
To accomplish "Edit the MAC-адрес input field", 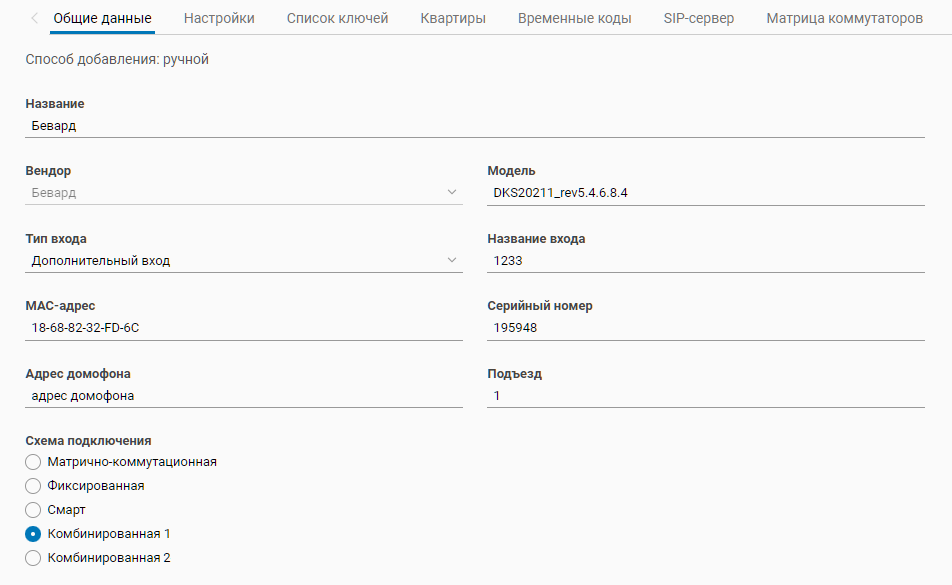I will pyautogui.click(x=243, y=328).
